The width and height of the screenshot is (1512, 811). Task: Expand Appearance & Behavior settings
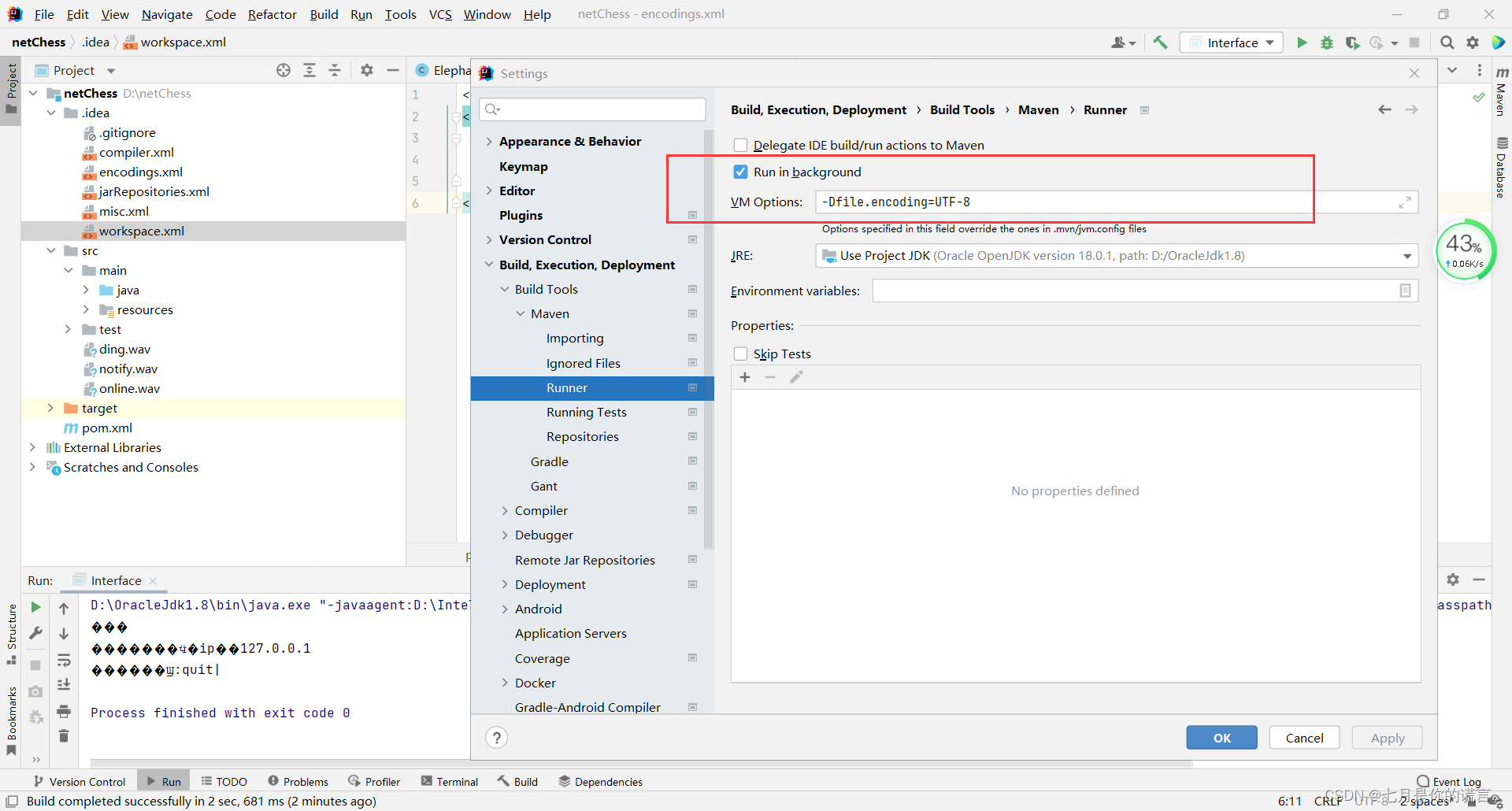point(489,141)
